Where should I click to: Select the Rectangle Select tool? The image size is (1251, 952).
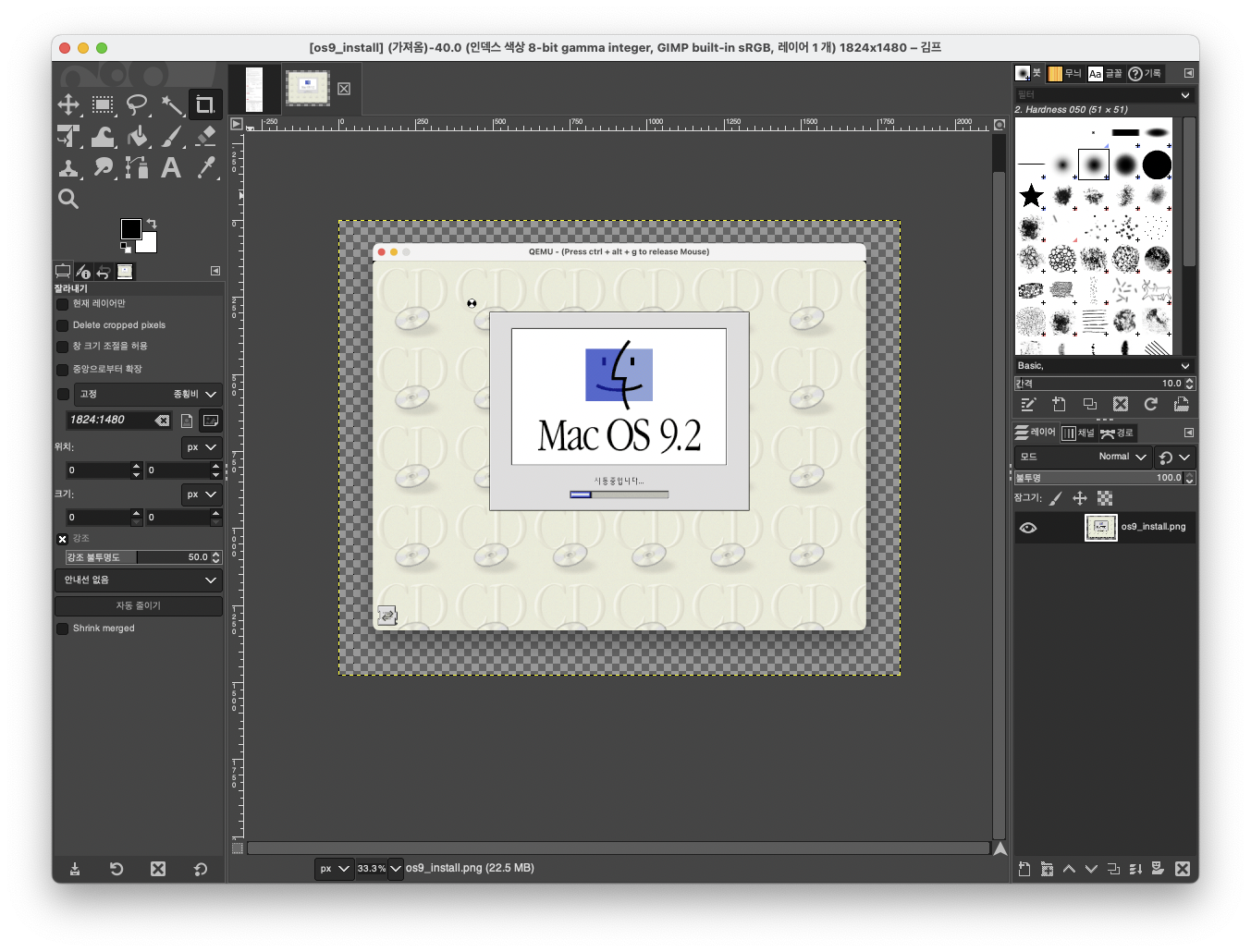tap(103, 104)
